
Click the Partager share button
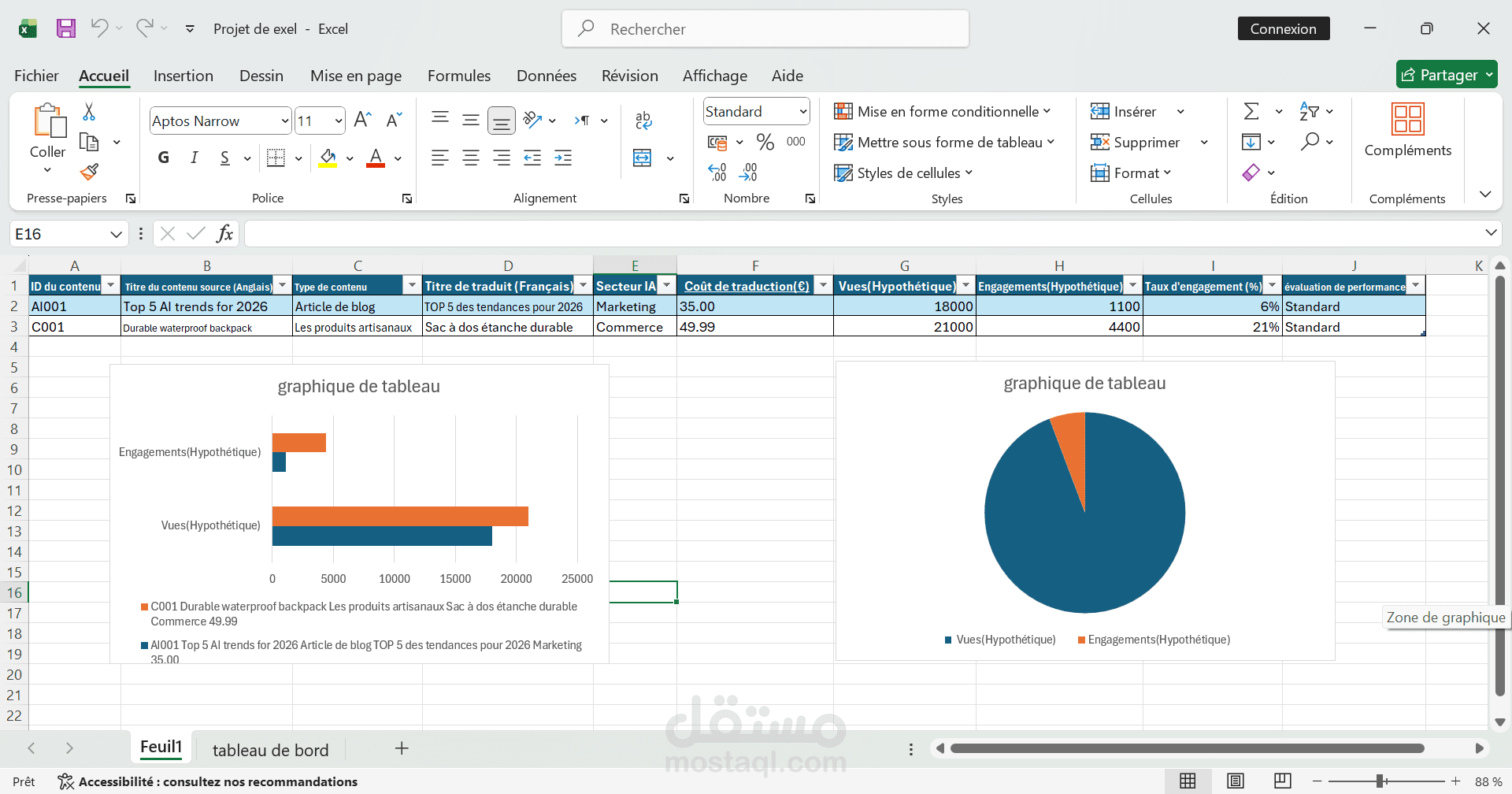click(x=1447, y=75)
